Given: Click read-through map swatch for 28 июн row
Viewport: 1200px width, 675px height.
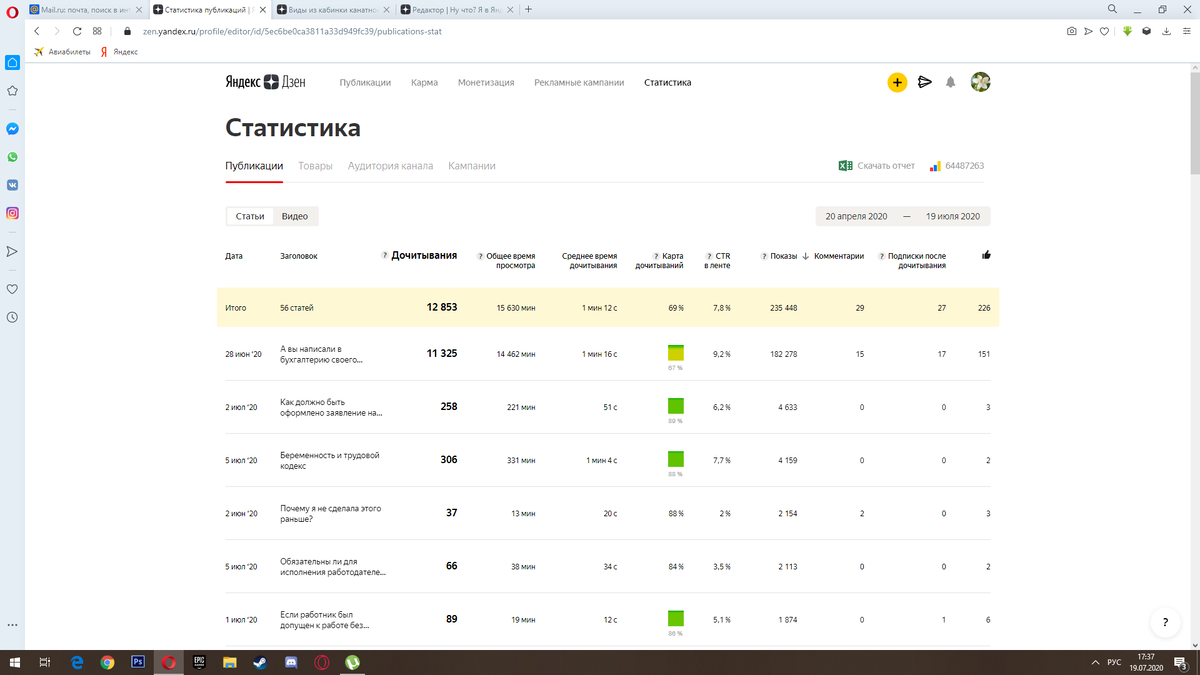Looking at the screenshot, I should coord(676,353).
